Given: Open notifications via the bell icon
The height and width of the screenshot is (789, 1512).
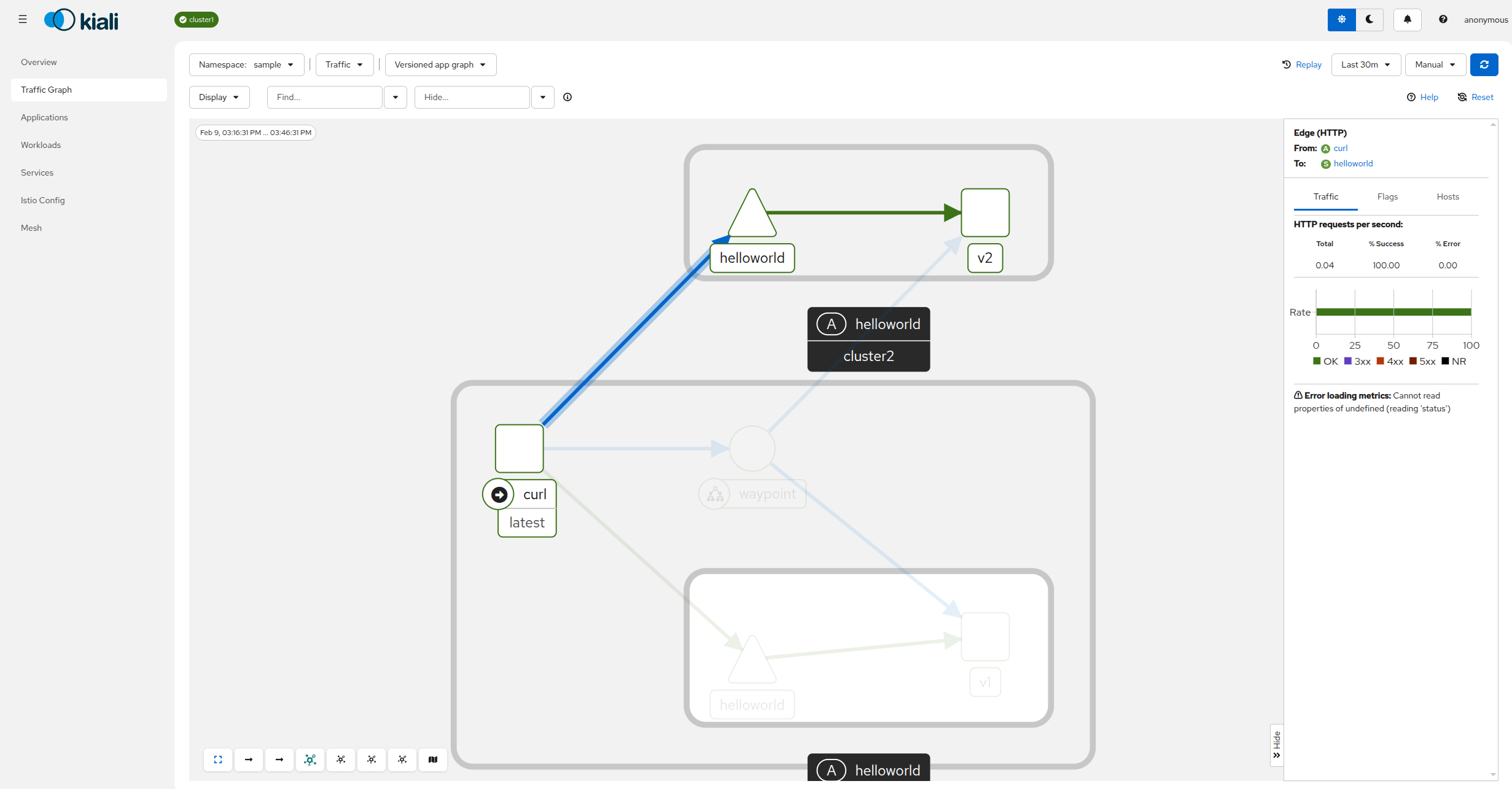Looking at the screenshot, I should coord(1407,19).
